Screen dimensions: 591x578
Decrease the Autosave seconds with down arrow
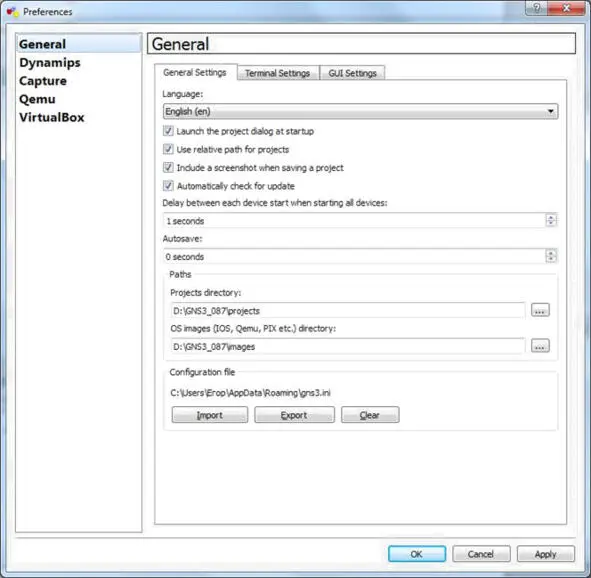click(551, 260)
